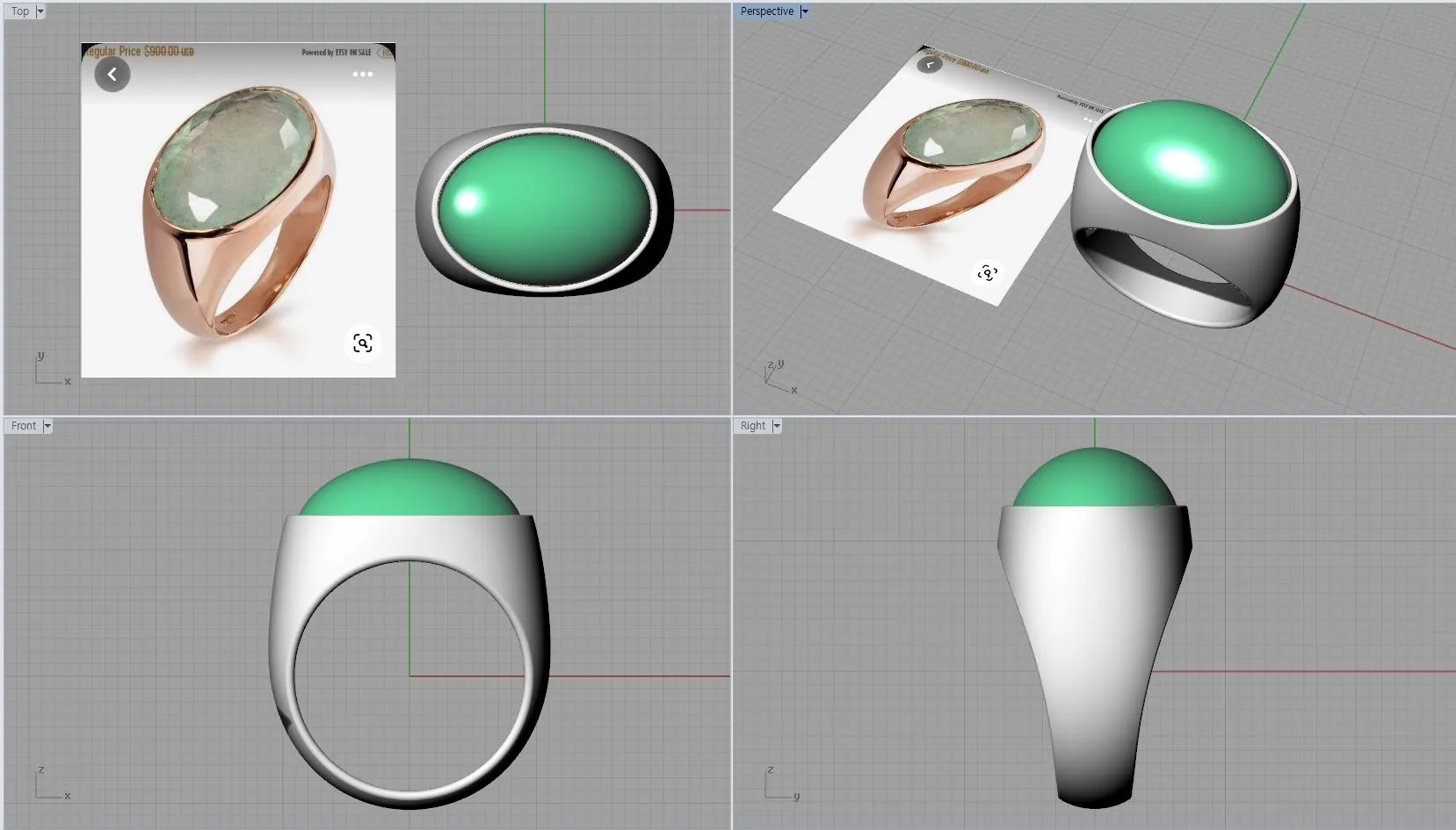
Task: Open the Perspective viewport dropdown arrow
Action: [804, 11]
